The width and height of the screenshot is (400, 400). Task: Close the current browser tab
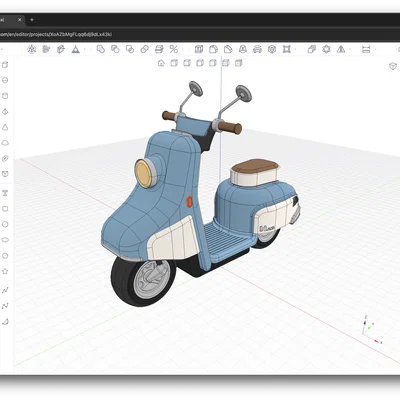coord(20,20)
